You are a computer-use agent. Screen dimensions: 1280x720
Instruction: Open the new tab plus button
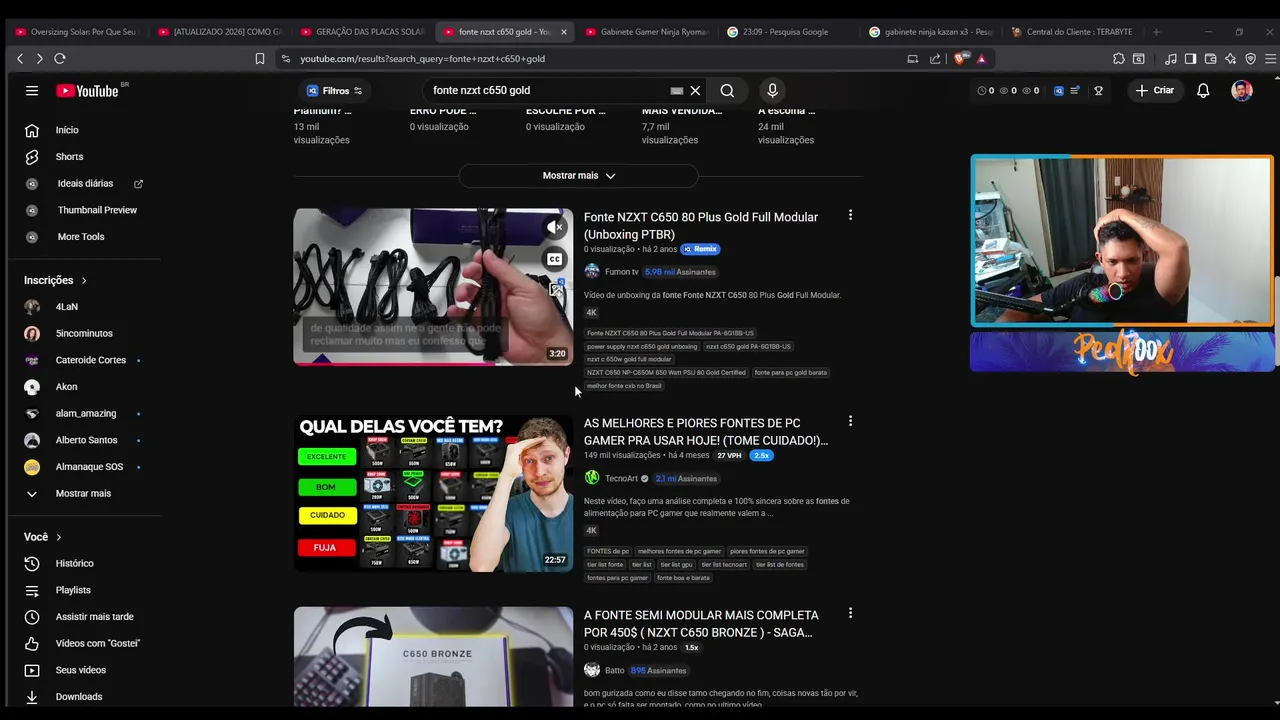click(1156, 32)
